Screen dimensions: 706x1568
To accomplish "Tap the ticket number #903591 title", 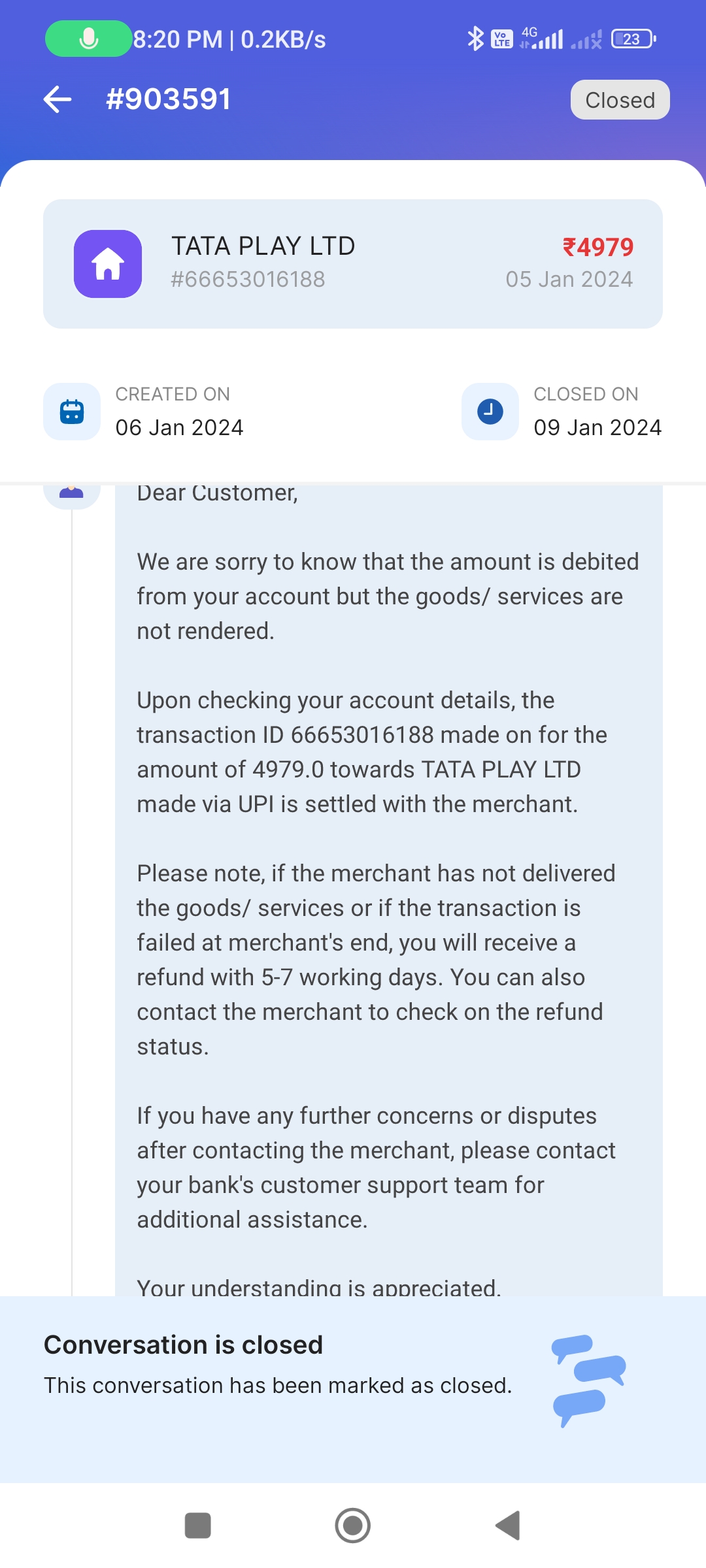I will [169, 100].
